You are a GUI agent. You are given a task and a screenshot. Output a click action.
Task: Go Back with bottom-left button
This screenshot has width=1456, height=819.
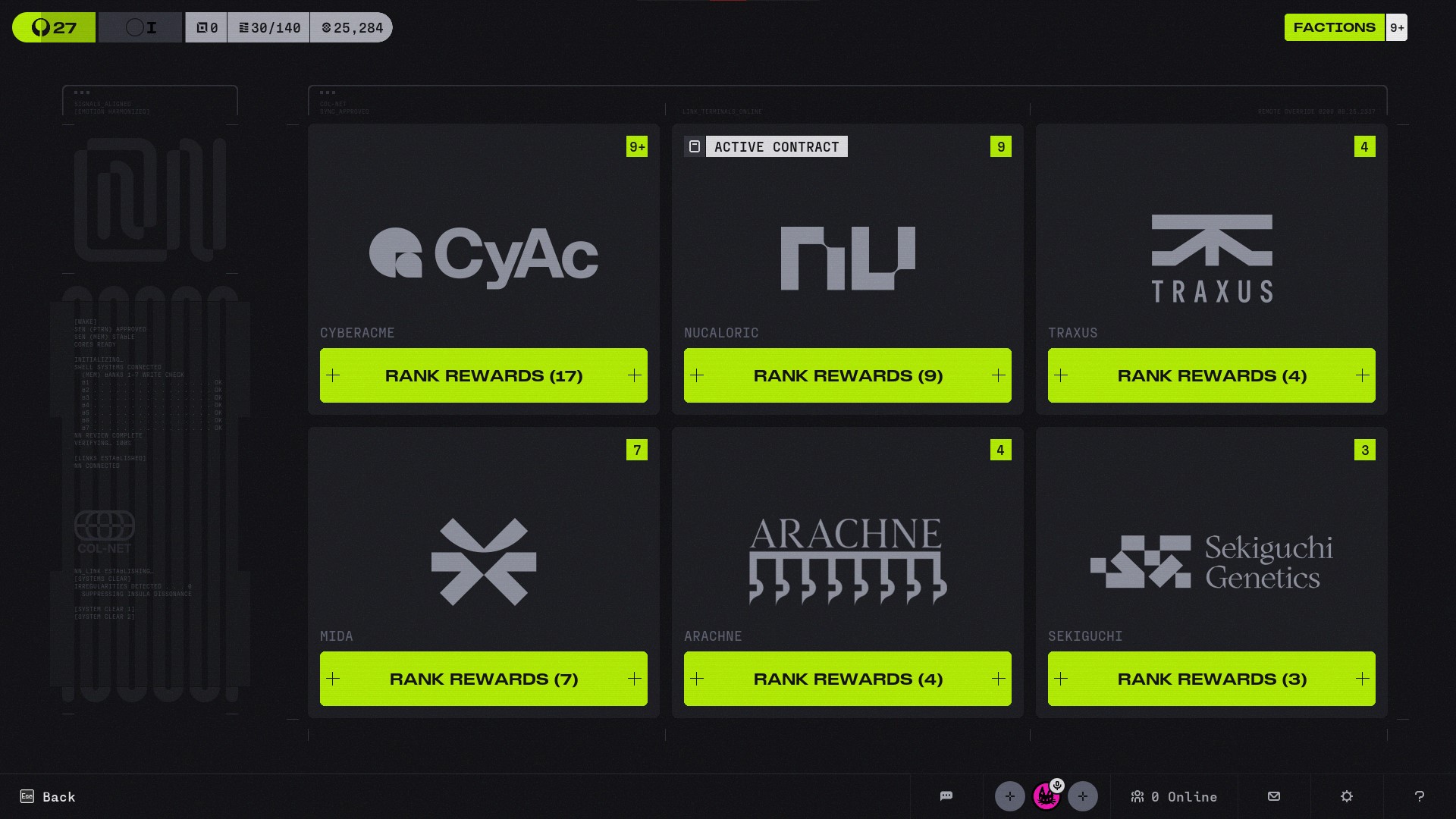click(x=48, y=796)
